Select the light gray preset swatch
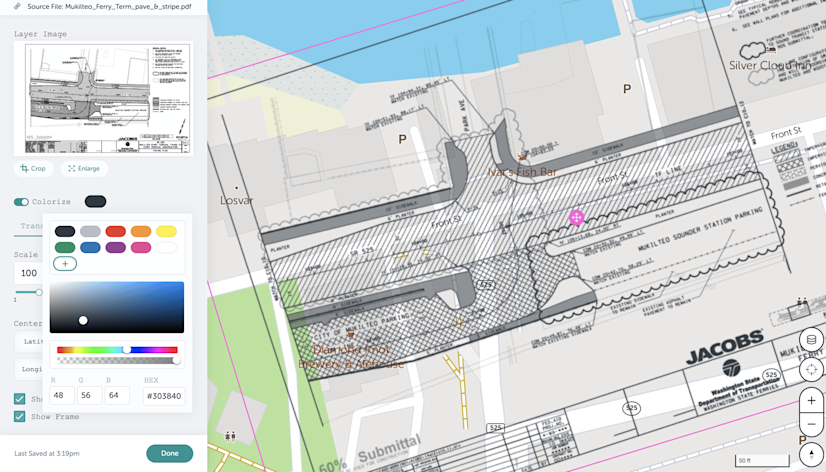 90,231
